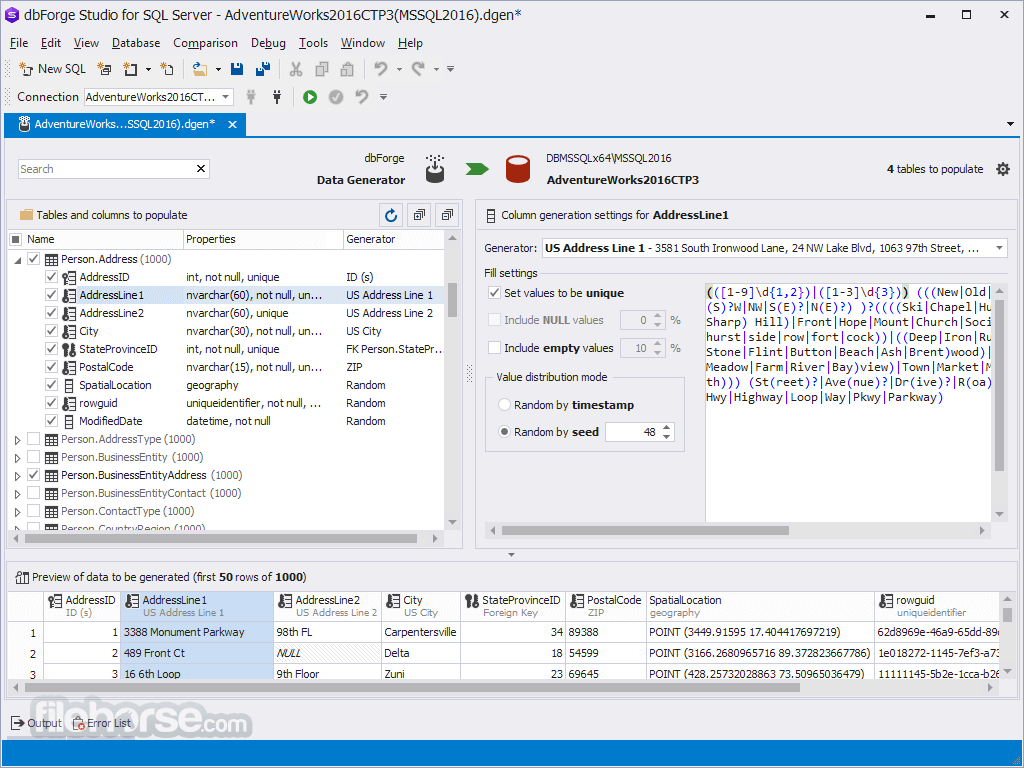The height and width of the screenshot is (768, 1024).
Task: Expand the Person.ContactType node
Action: 18,512
